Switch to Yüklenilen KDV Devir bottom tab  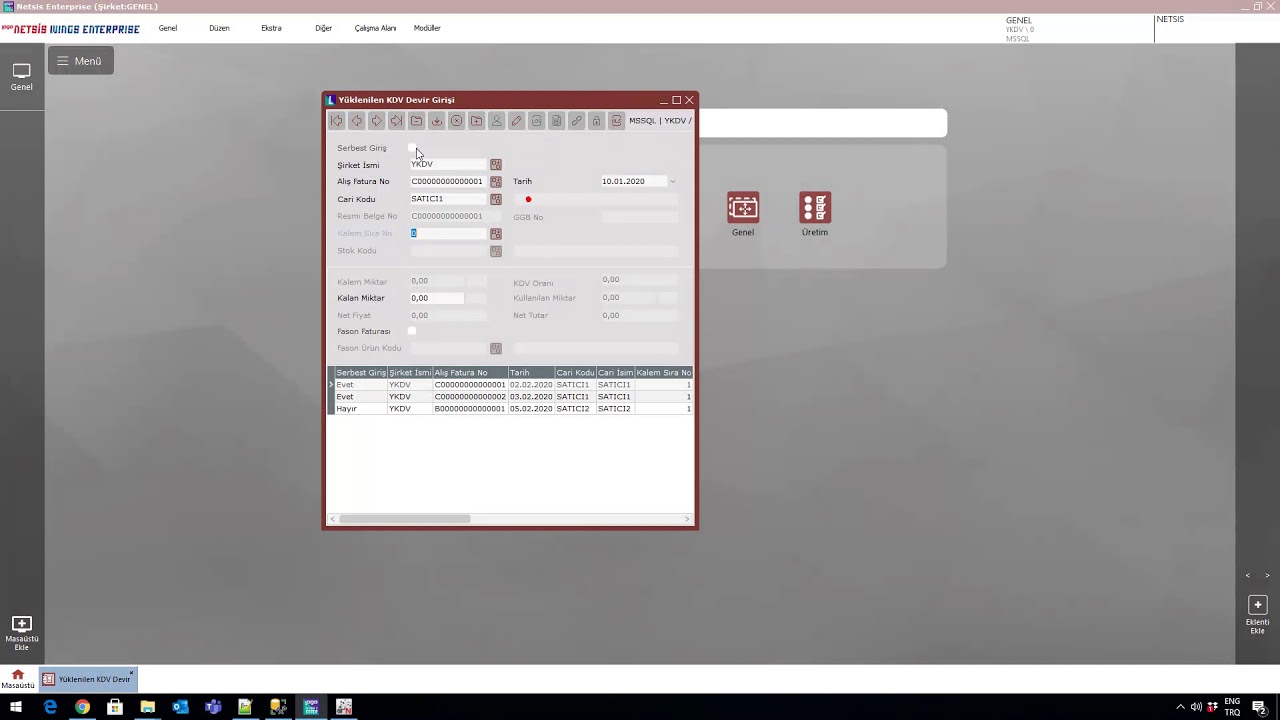tap(87, 679)
